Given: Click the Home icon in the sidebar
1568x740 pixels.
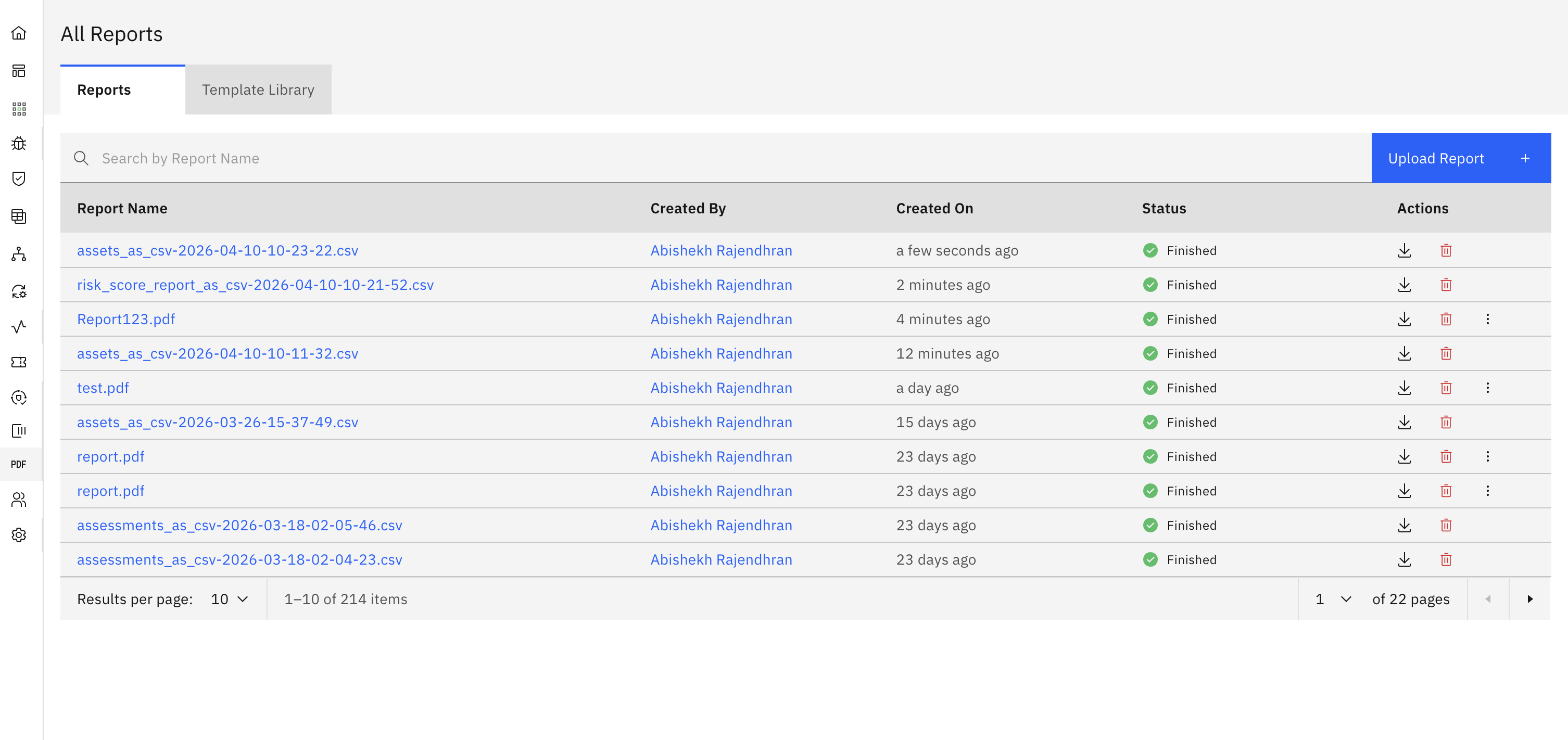Looking at the screenshot, I should (x=19, y=33).
